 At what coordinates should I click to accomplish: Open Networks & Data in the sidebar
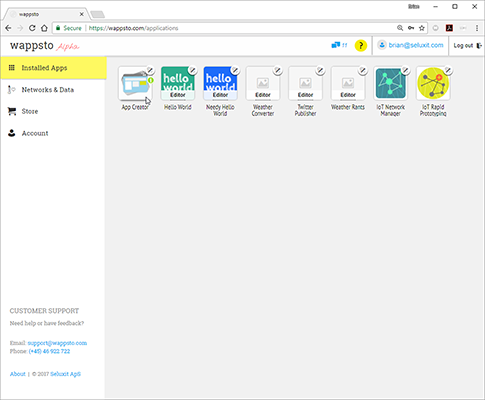(54, 90)
